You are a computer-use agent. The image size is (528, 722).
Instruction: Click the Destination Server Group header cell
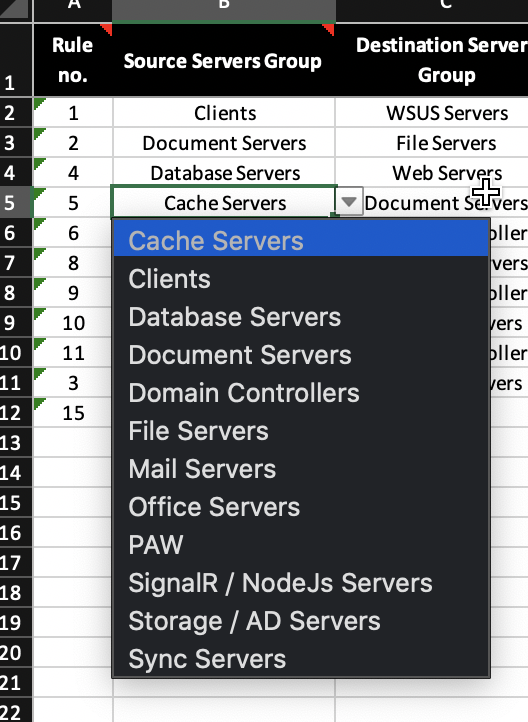coord(432,60)
